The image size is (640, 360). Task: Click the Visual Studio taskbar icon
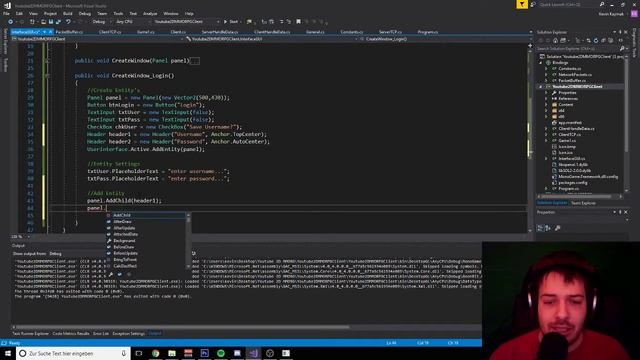tap(253, 353)
